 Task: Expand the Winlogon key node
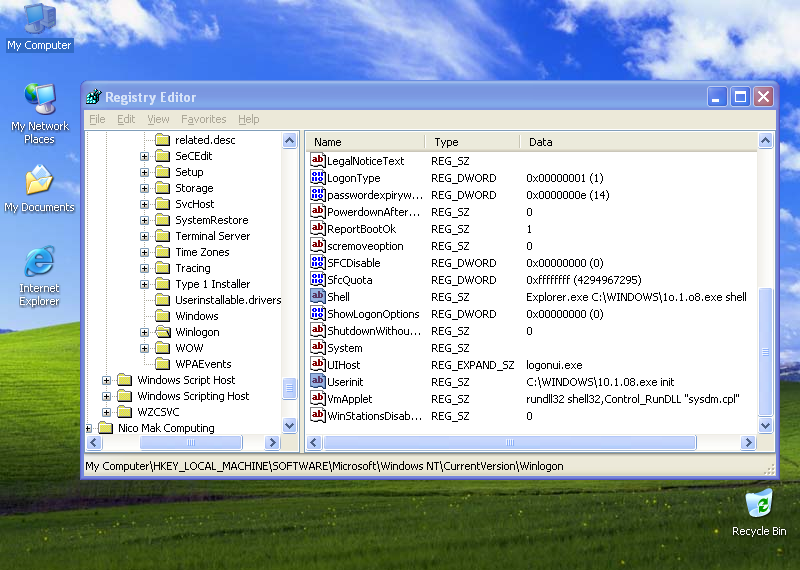[144, 332]
